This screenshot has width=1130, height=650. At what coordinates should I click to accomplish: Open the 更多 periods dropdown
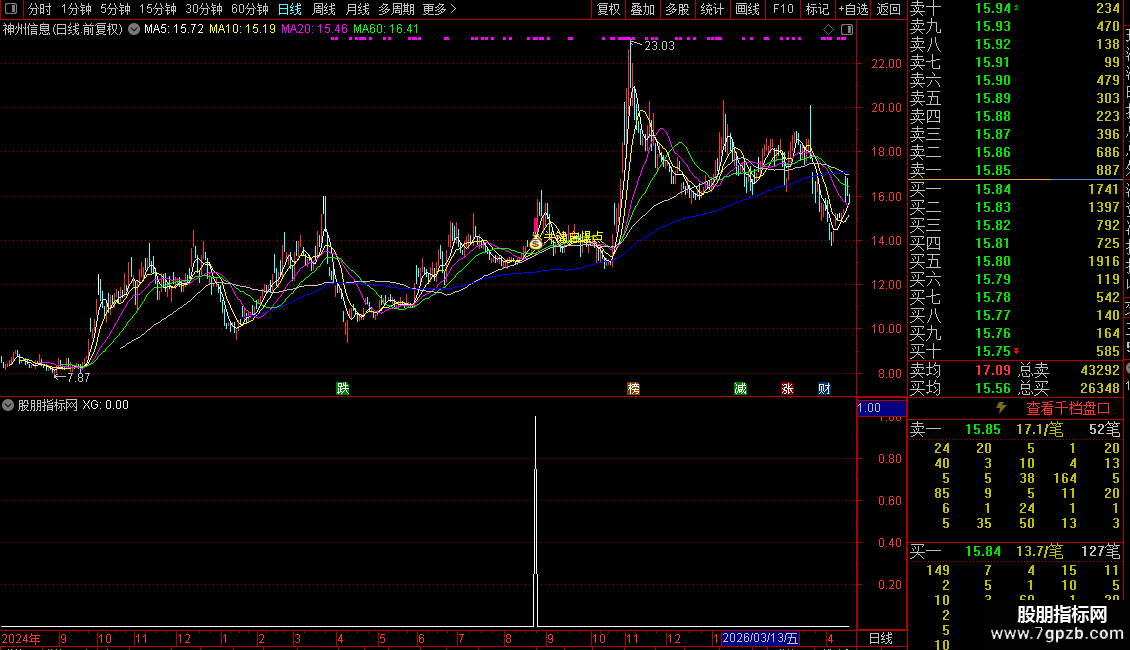pyautogui.click(x=439, y=9)
